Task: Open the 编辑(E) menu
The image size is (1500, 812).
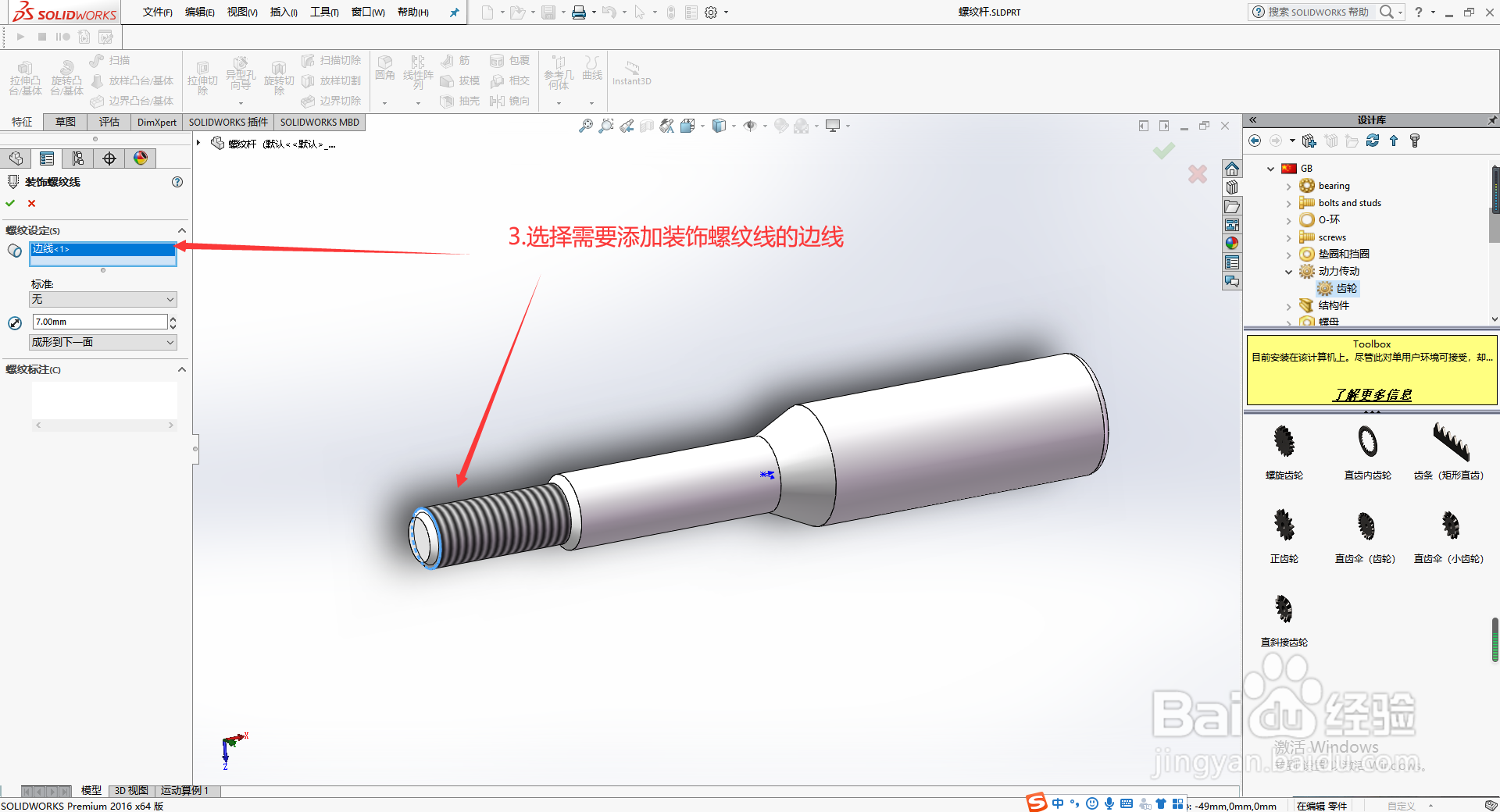Action: click(x=199, y=12)
